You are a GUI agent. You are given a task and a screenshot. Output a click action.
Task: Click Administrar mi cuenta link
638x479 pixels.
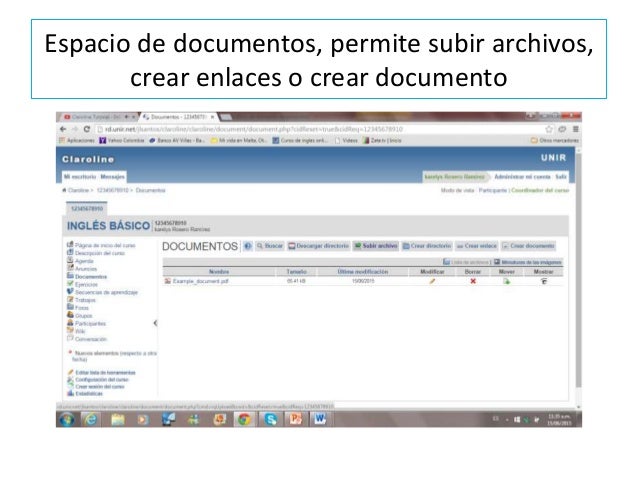[522, 177]
